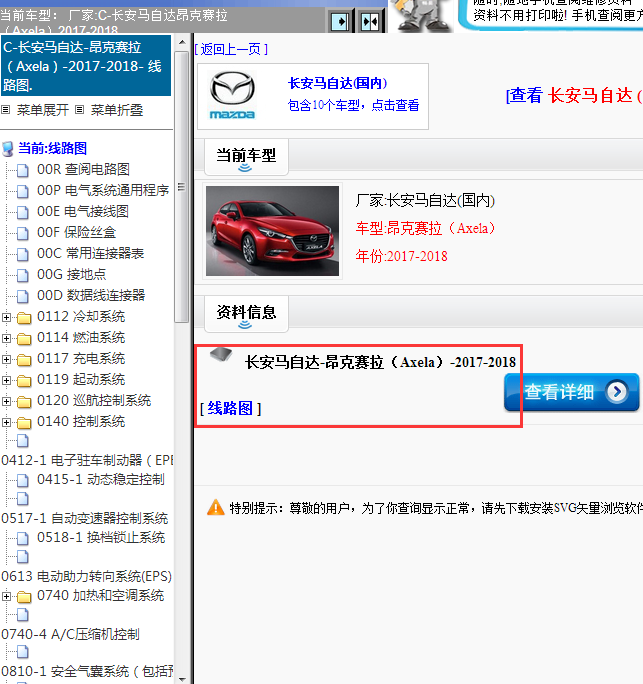Click 包含10个车型，点击查看 link
The width and height of the screenshot is (643, 684).
353,105
